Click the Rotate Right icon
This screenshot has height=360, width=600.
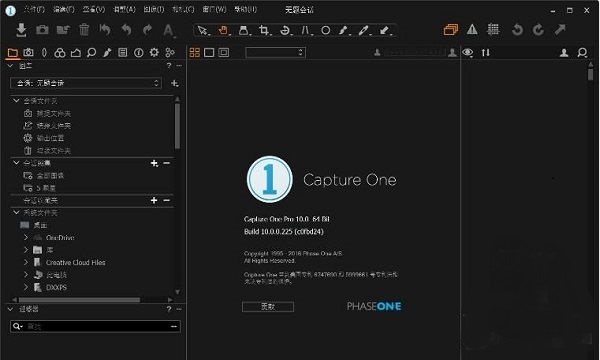click(x=538, y=30)
